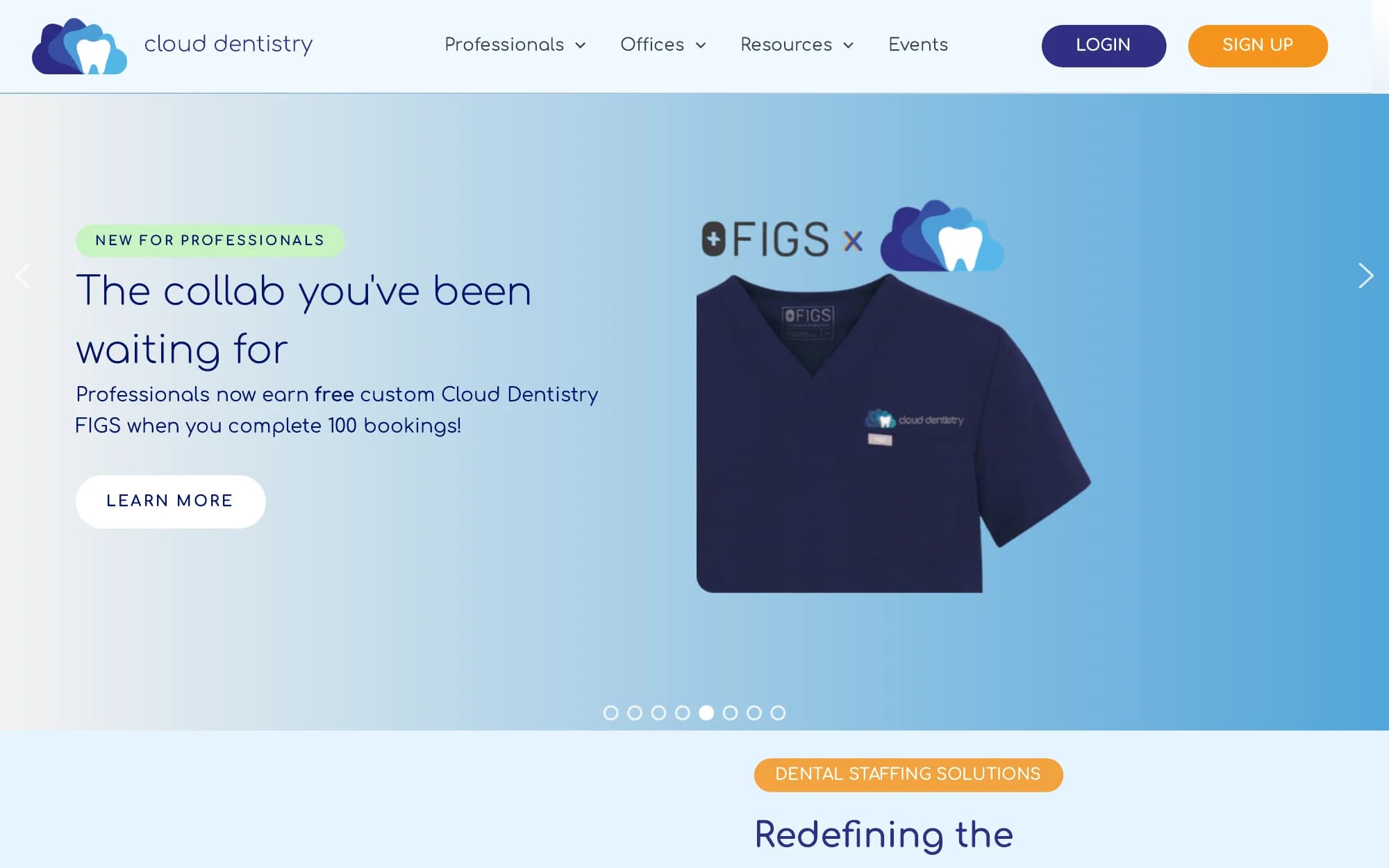Select the first carousel slide dot

610,713
